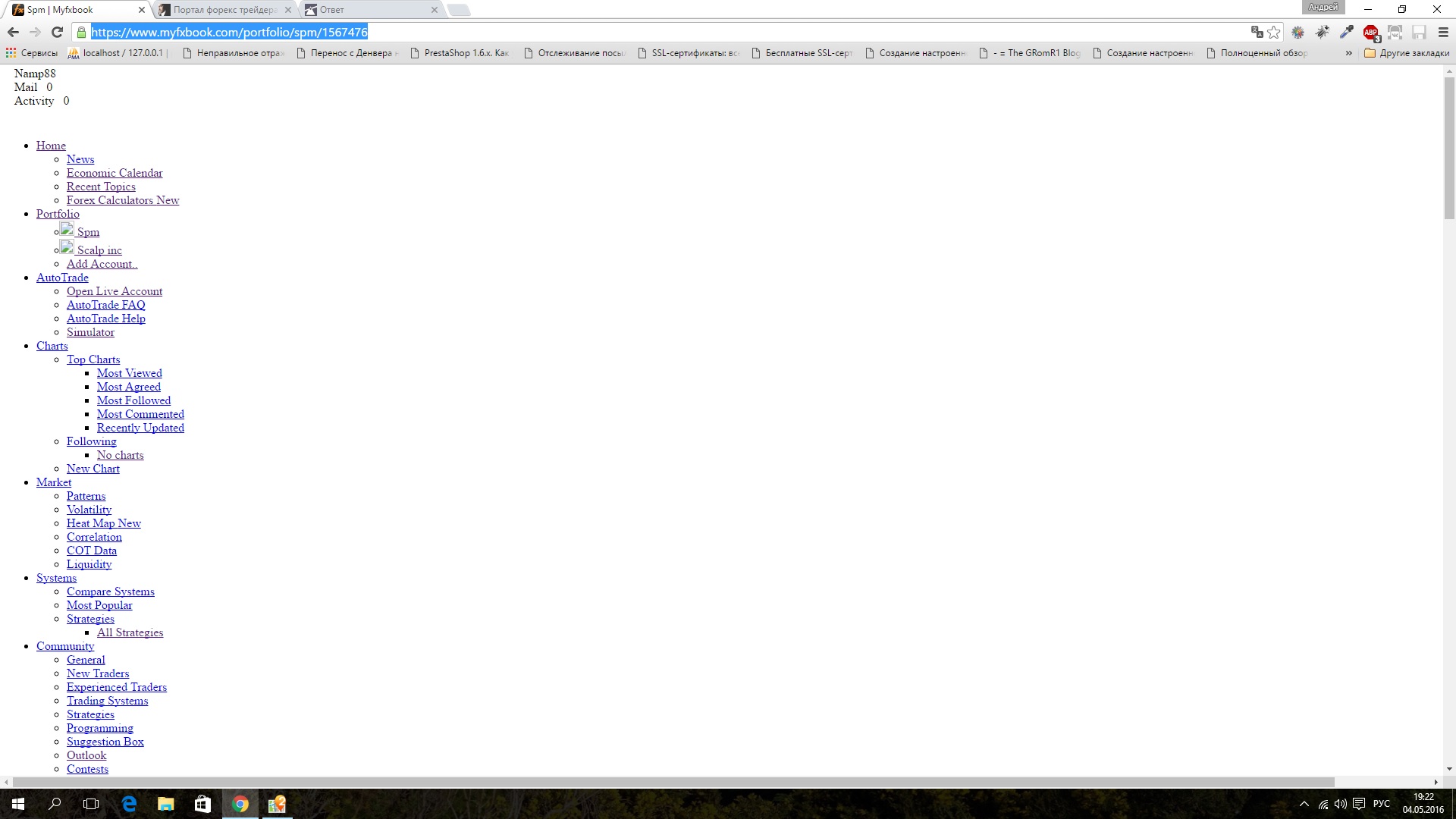The width and height of the screenshot is (1456, 819).
Task: Close the Spm | Myfxbook tab
Action: [x=142, y=10]
